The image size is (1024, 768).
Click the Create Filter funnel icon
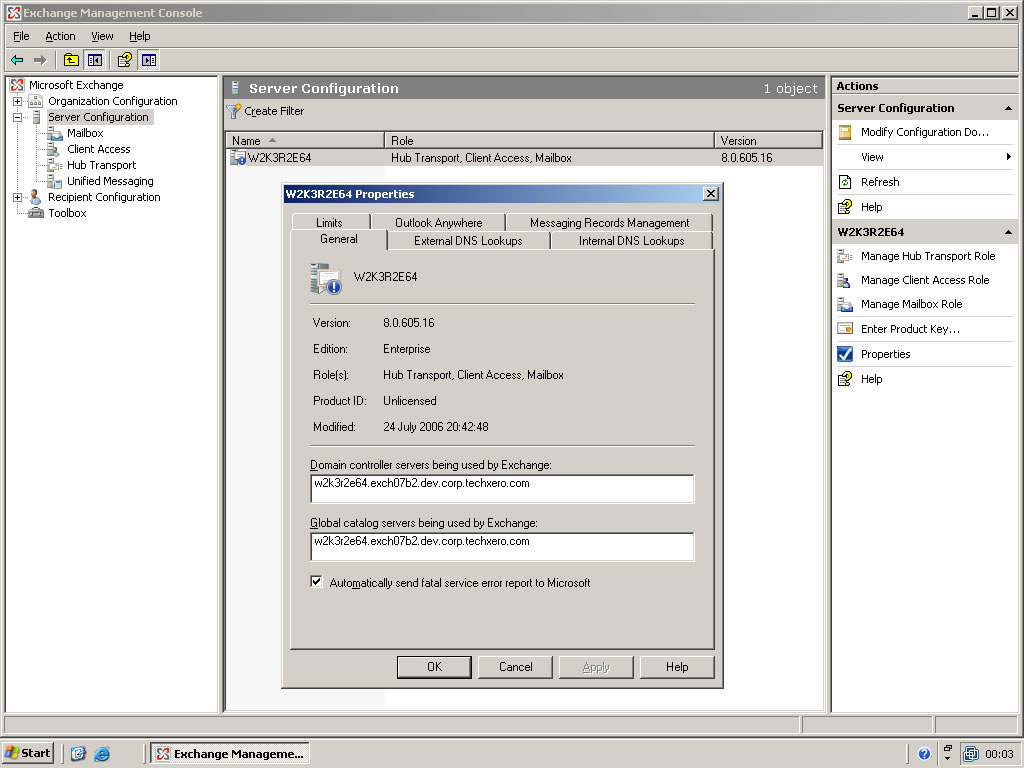click(x=234, y=111)
